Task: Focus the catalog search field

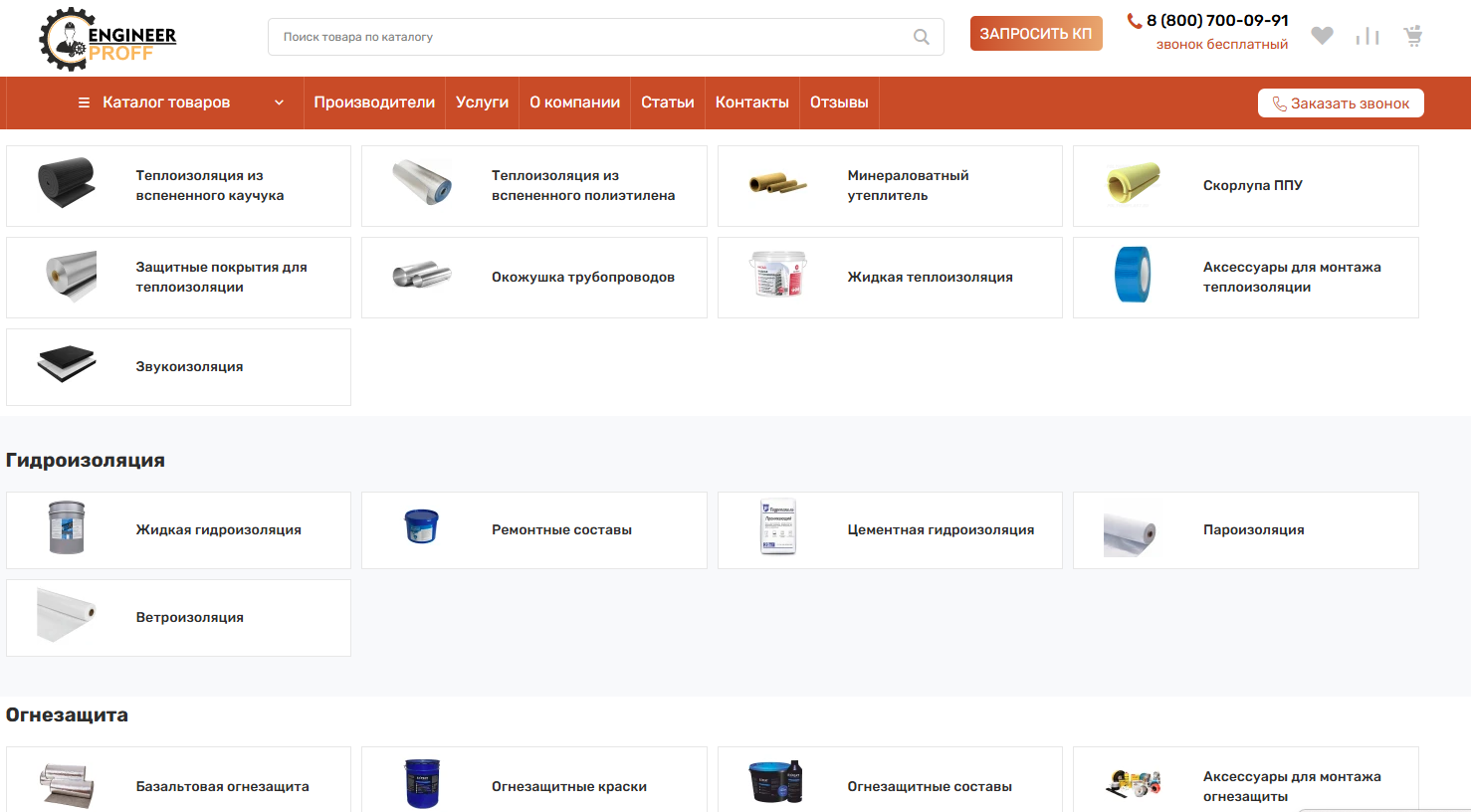Action: click(606, 37)
